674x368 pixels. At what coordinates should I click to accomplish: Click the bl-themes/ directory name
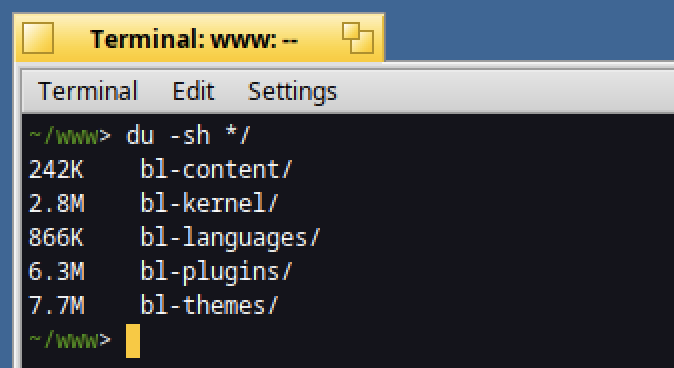click(209, 306)
